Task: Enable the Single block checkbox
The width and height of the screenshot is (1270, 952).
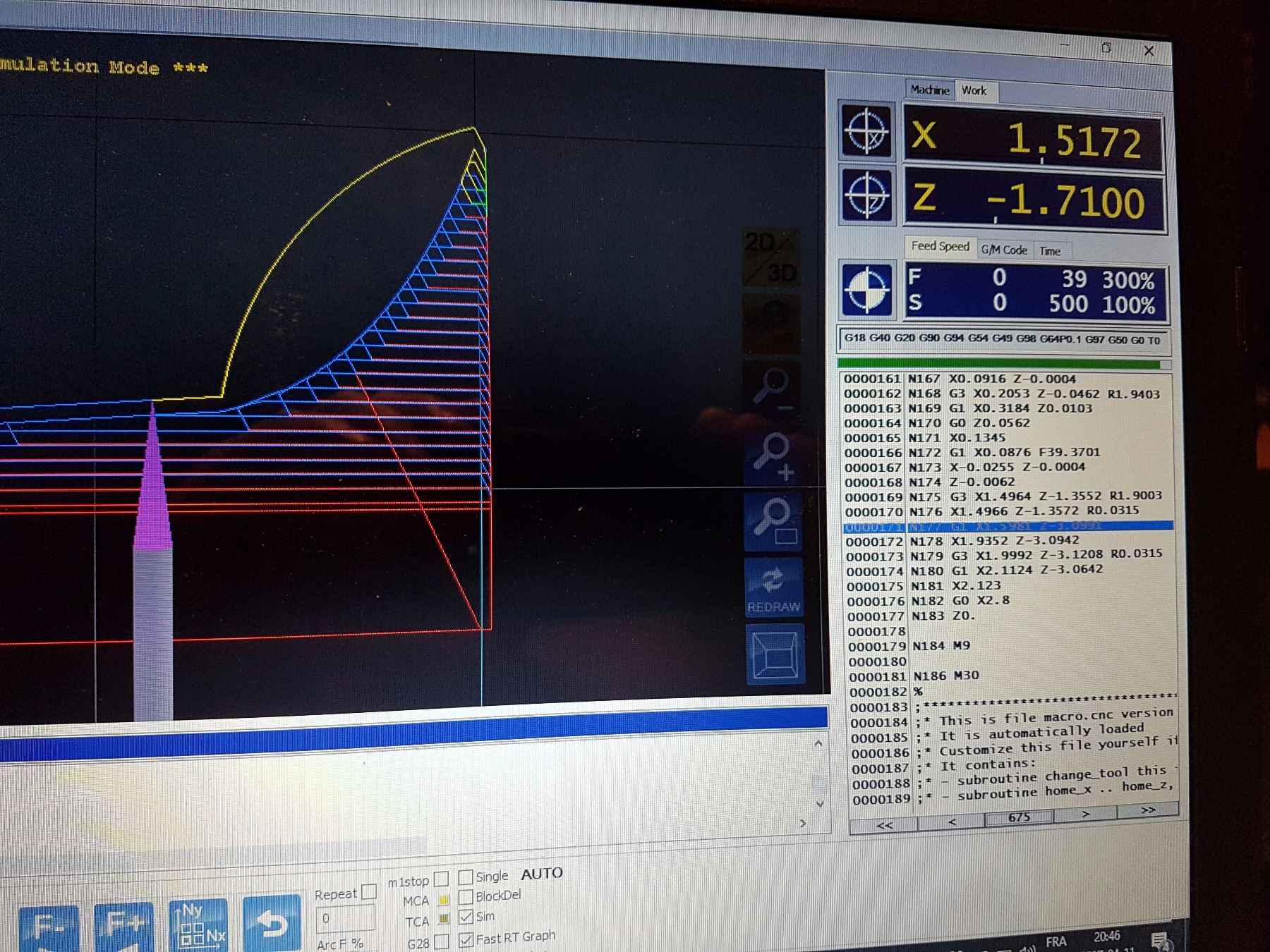Action: pyautogui.click(x=465, y=877)
